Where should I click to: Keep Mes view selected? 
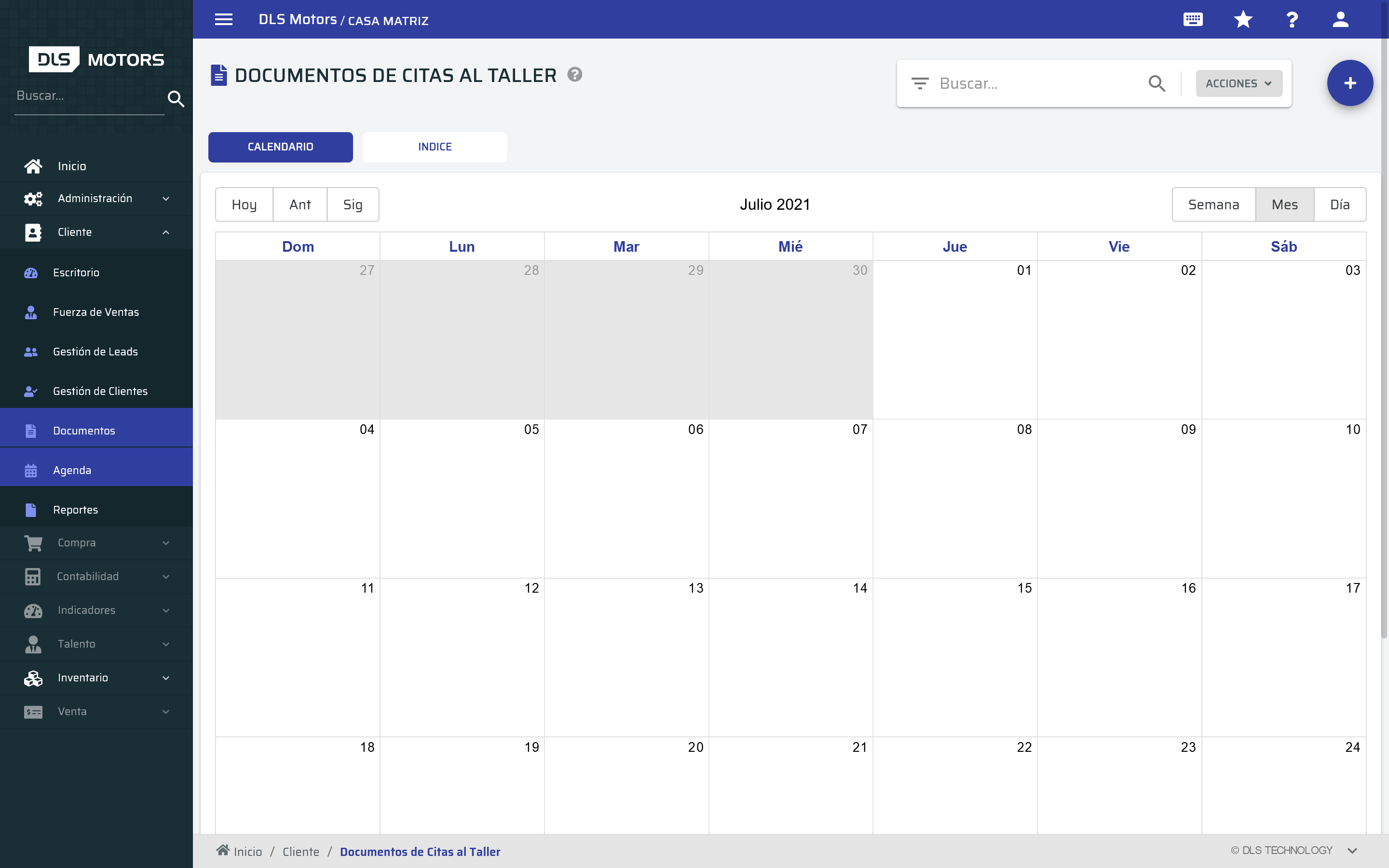tap(1284, 204)
